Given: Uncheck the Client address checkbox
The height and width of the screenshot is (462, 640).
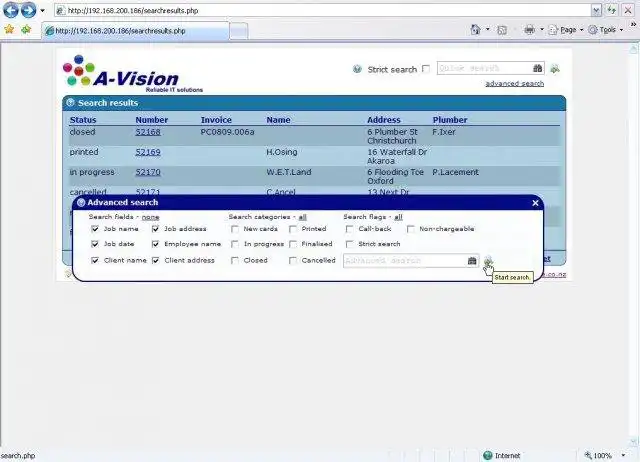Looking at the screenshot, I should click(155, 260).
